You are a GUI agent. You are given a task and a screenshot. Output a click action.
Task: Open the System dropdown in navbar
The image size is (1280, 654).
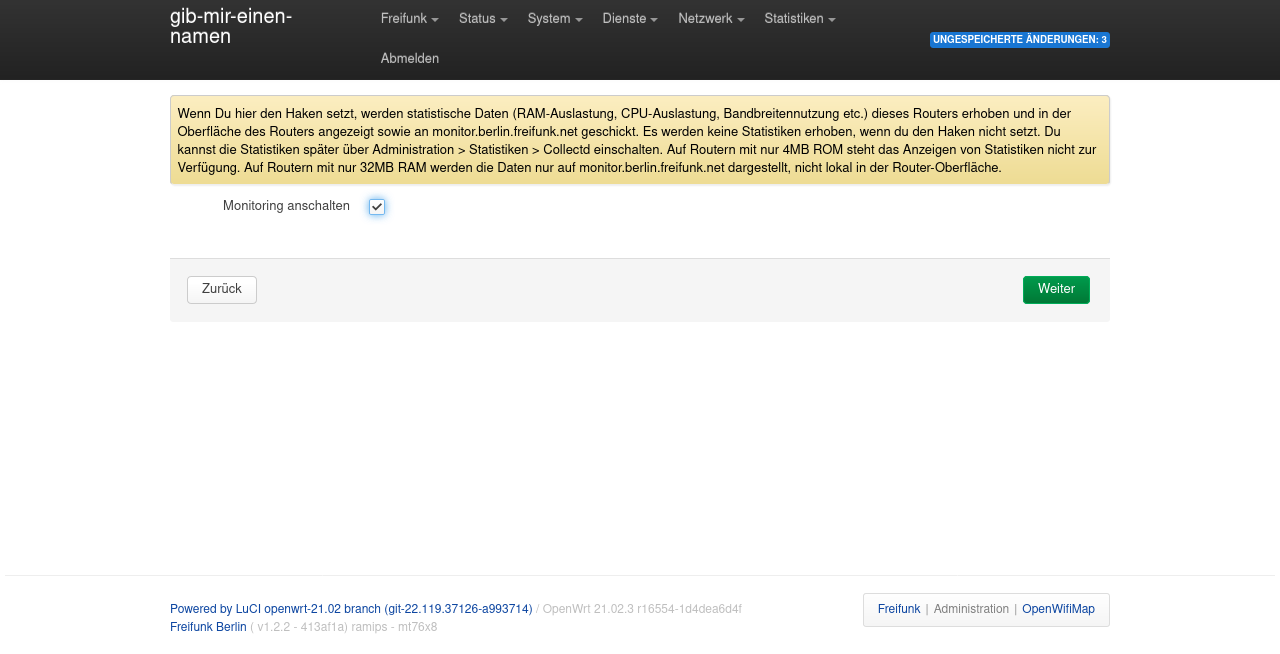tap(554, 19)
